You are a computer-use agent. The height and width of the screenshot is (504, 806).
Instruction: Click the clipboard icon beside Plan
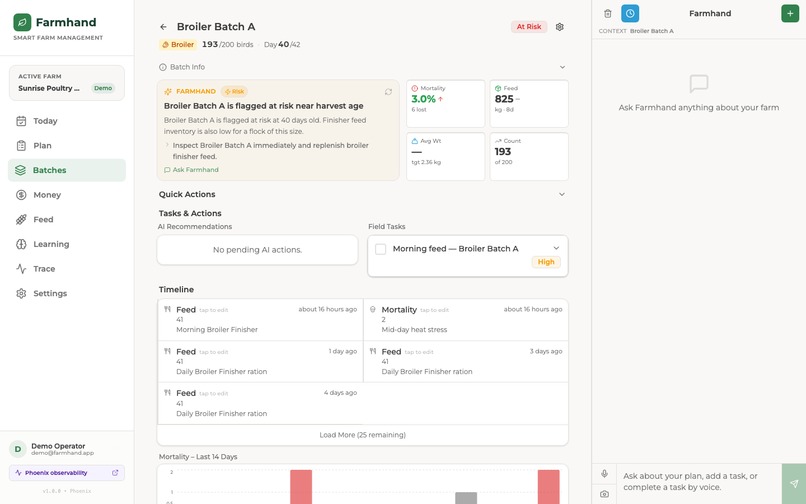[x=21, y=146]
